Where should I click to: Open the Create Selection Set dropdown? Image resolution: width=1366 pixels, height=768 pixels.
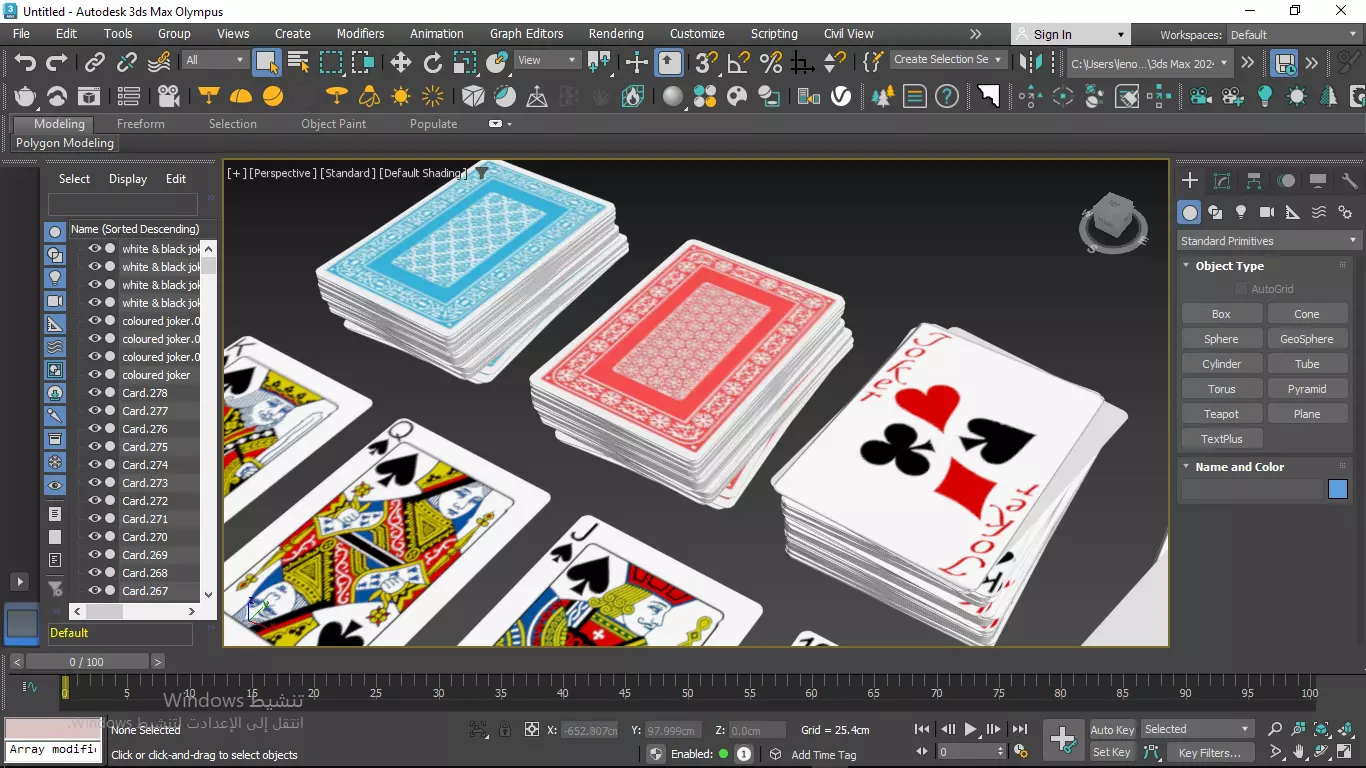coord(948,60)
